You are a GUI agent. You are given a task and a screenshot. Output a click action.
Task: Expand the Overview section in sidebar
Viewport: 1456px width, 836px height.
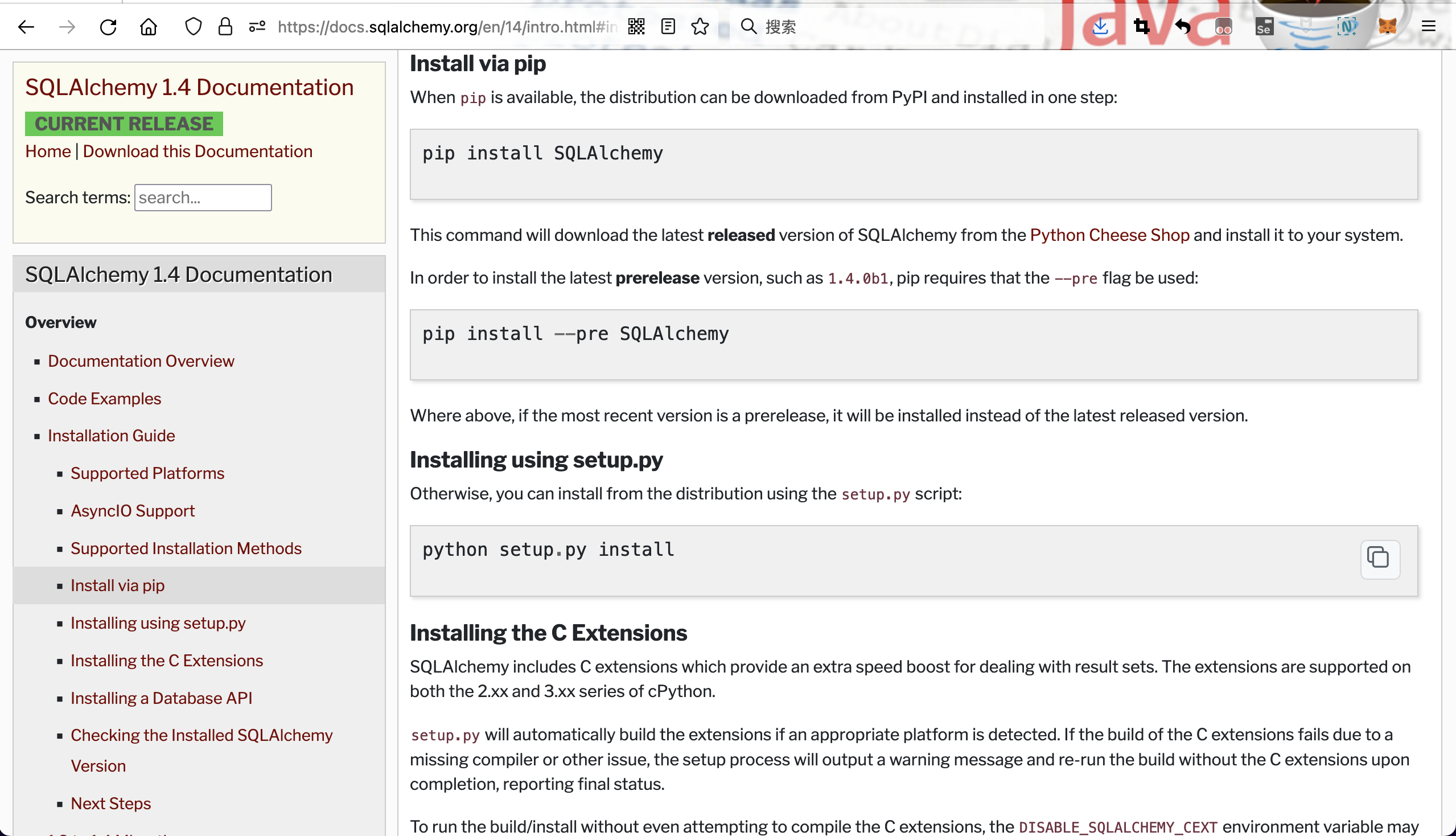(x=60, y=322)
